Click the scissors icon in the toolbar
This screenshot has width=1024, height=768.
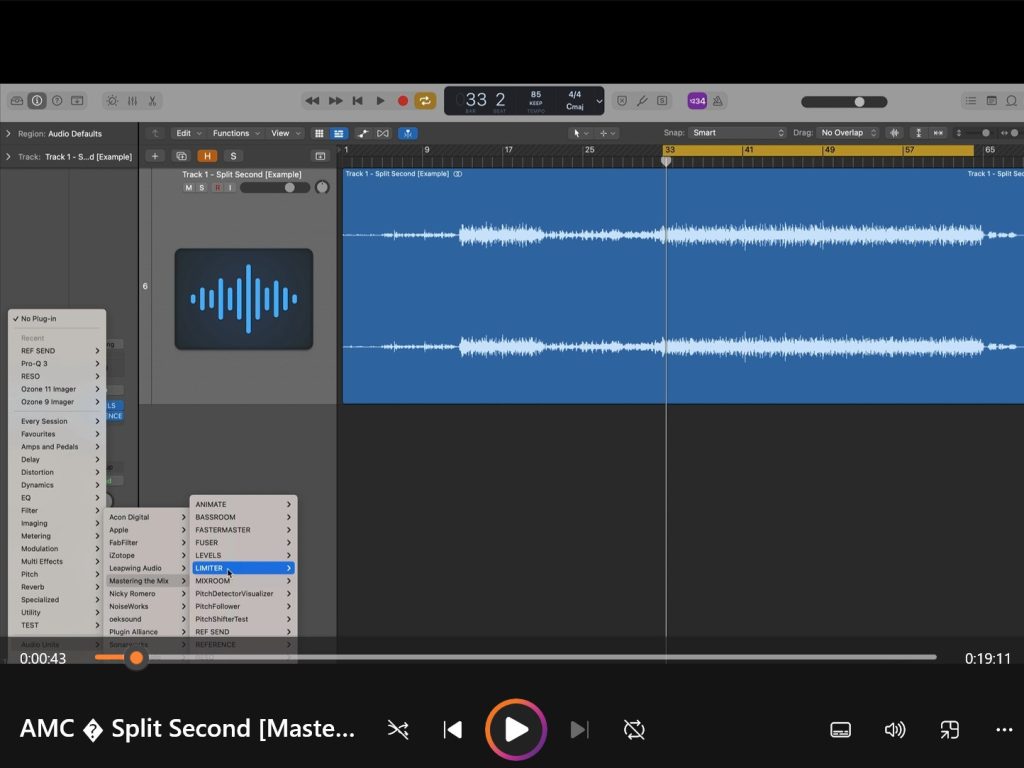pyautogui.click(x=153, y=101)
